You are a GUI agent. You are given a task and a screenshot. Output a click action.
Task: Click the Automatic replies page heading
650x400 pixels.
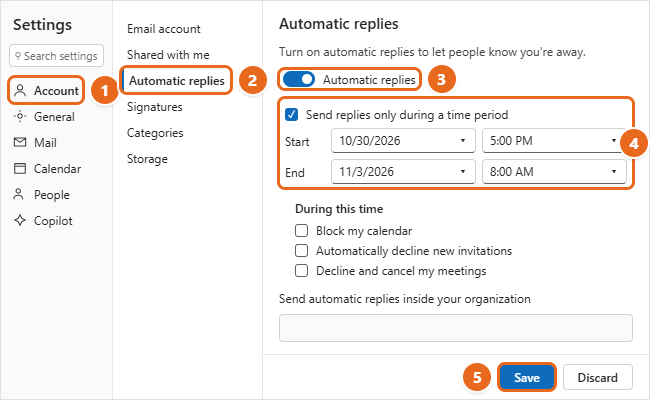(339, 24)
